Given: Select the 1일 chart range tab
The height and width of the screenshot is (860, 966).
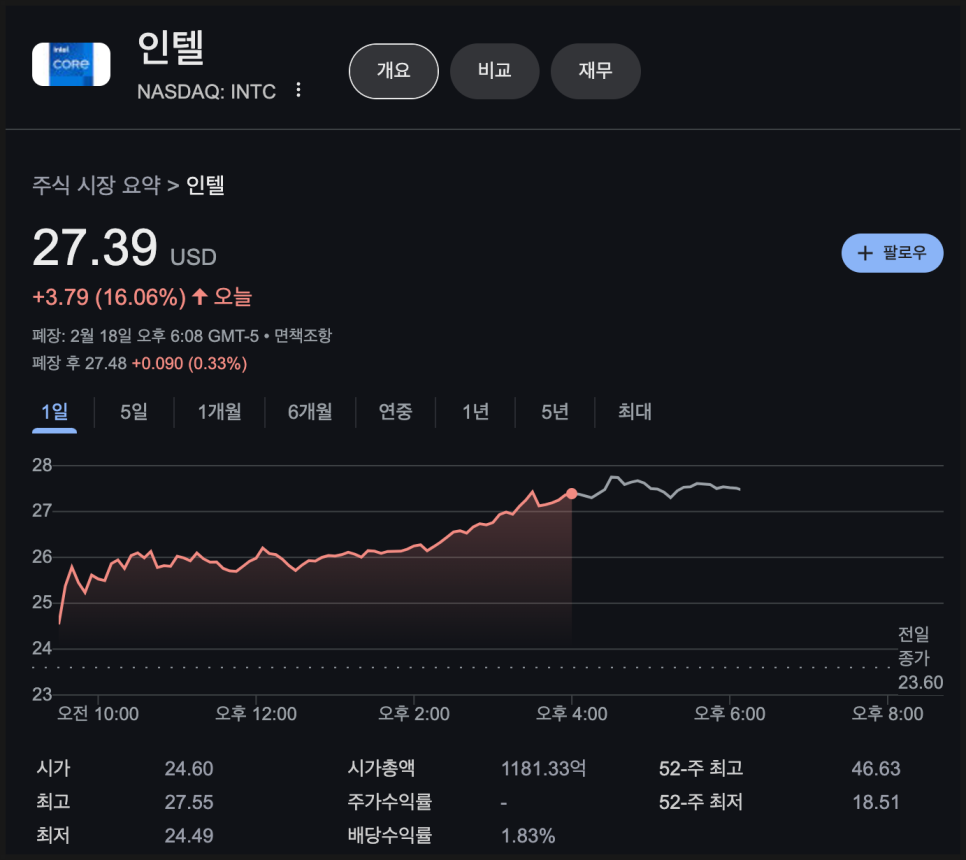Looking at the screenshot, I should click(x=54, y=412).
